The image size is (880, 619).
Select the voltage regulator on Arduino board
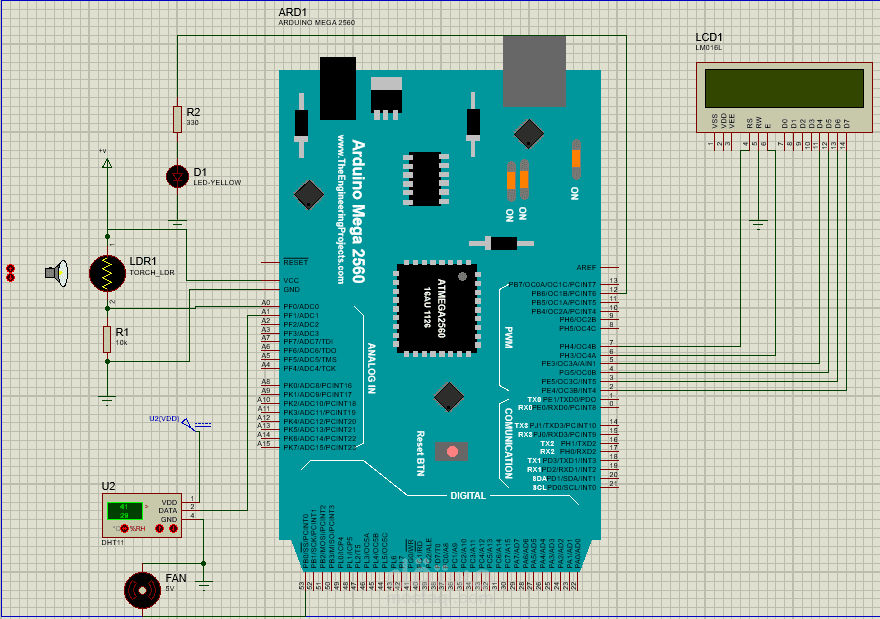coord(386,98)
